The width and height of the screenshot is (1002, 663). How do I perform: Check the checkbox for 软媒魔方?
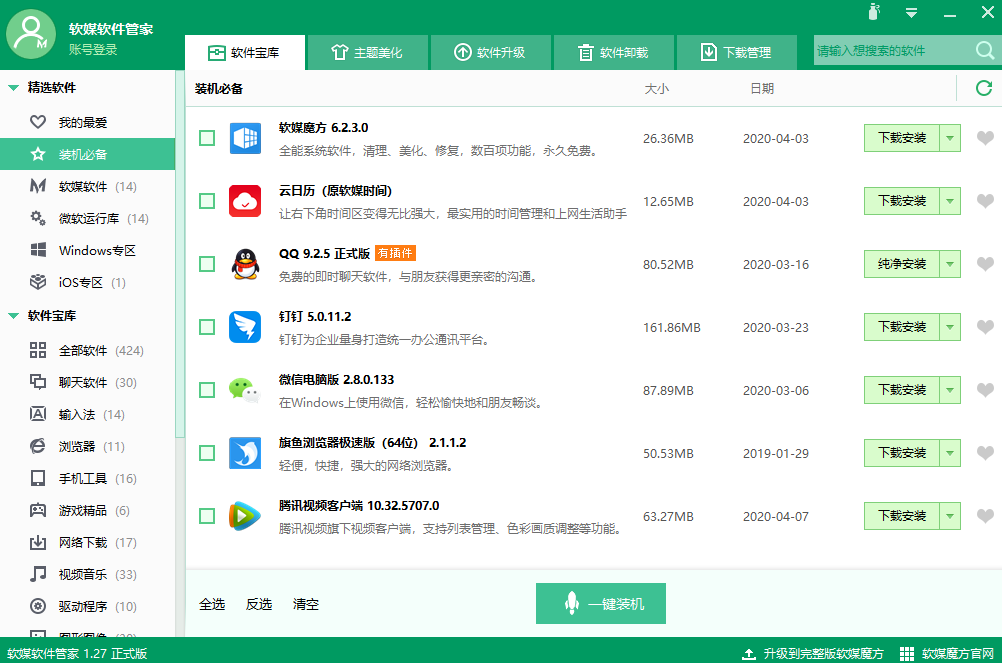[x=207, y=138]
